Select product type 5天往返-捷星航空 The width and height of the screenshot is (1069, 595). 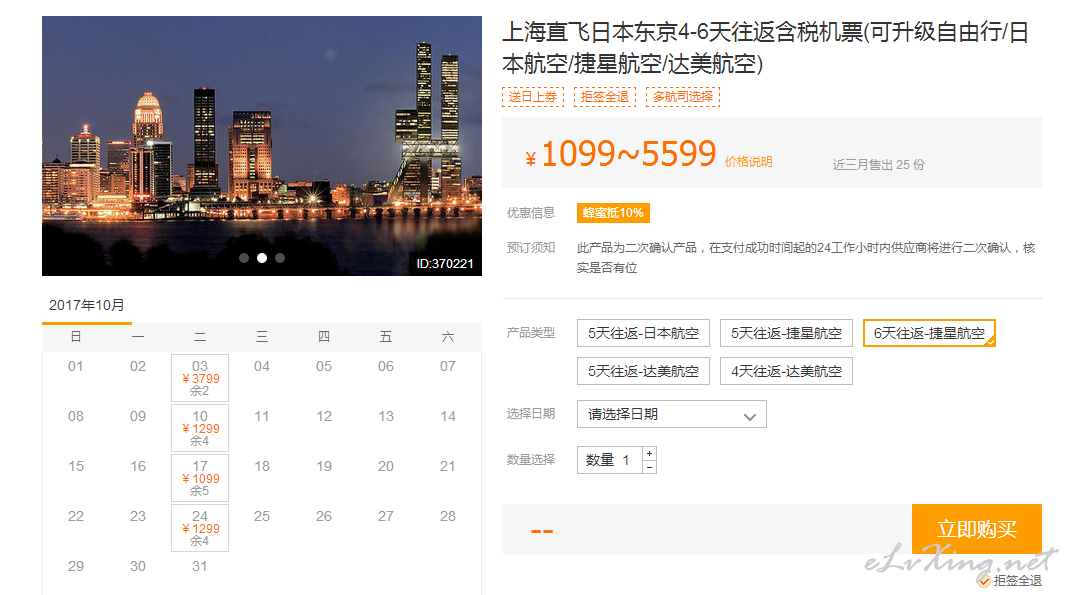tap(786, 333)
